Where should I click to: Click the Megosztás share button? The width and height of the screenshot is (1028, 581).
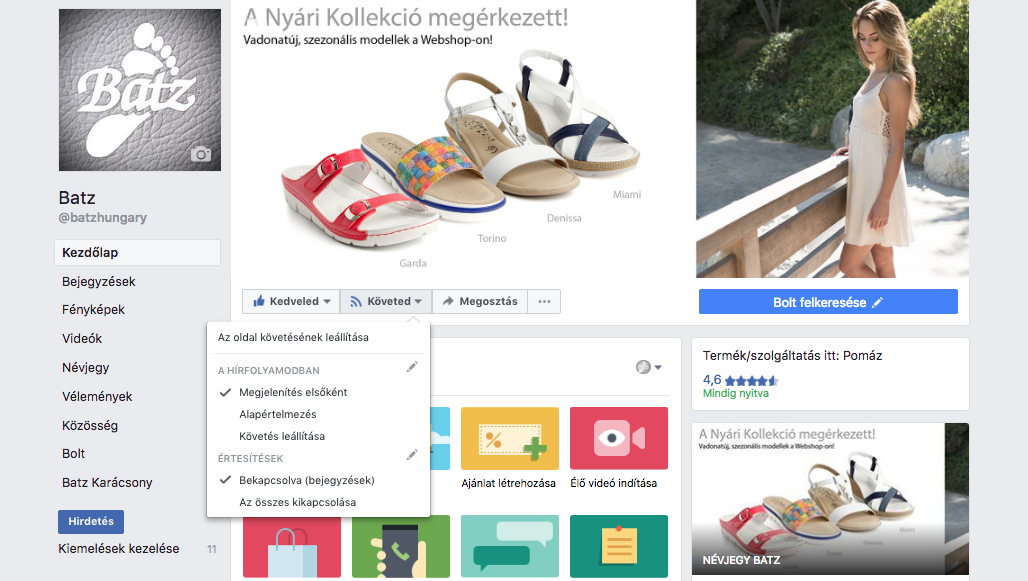click(x=480, y=302)
